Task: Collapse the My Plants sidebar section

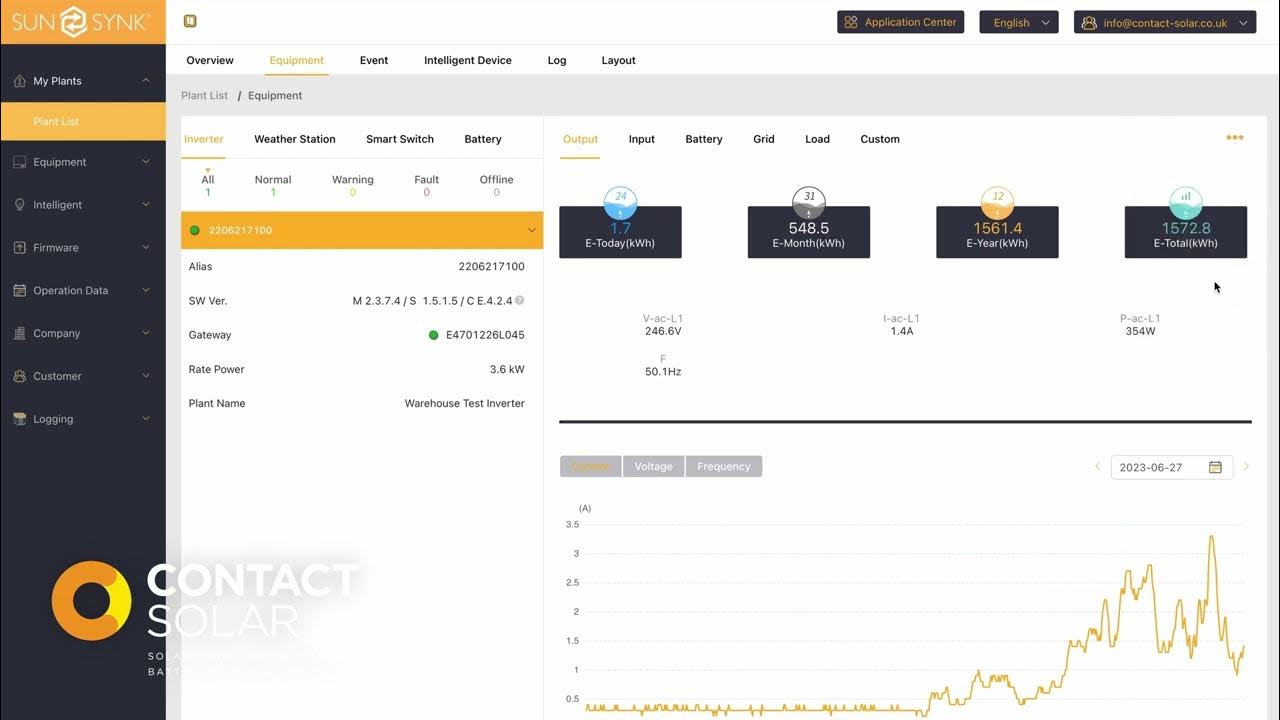Action: point(146,81)
